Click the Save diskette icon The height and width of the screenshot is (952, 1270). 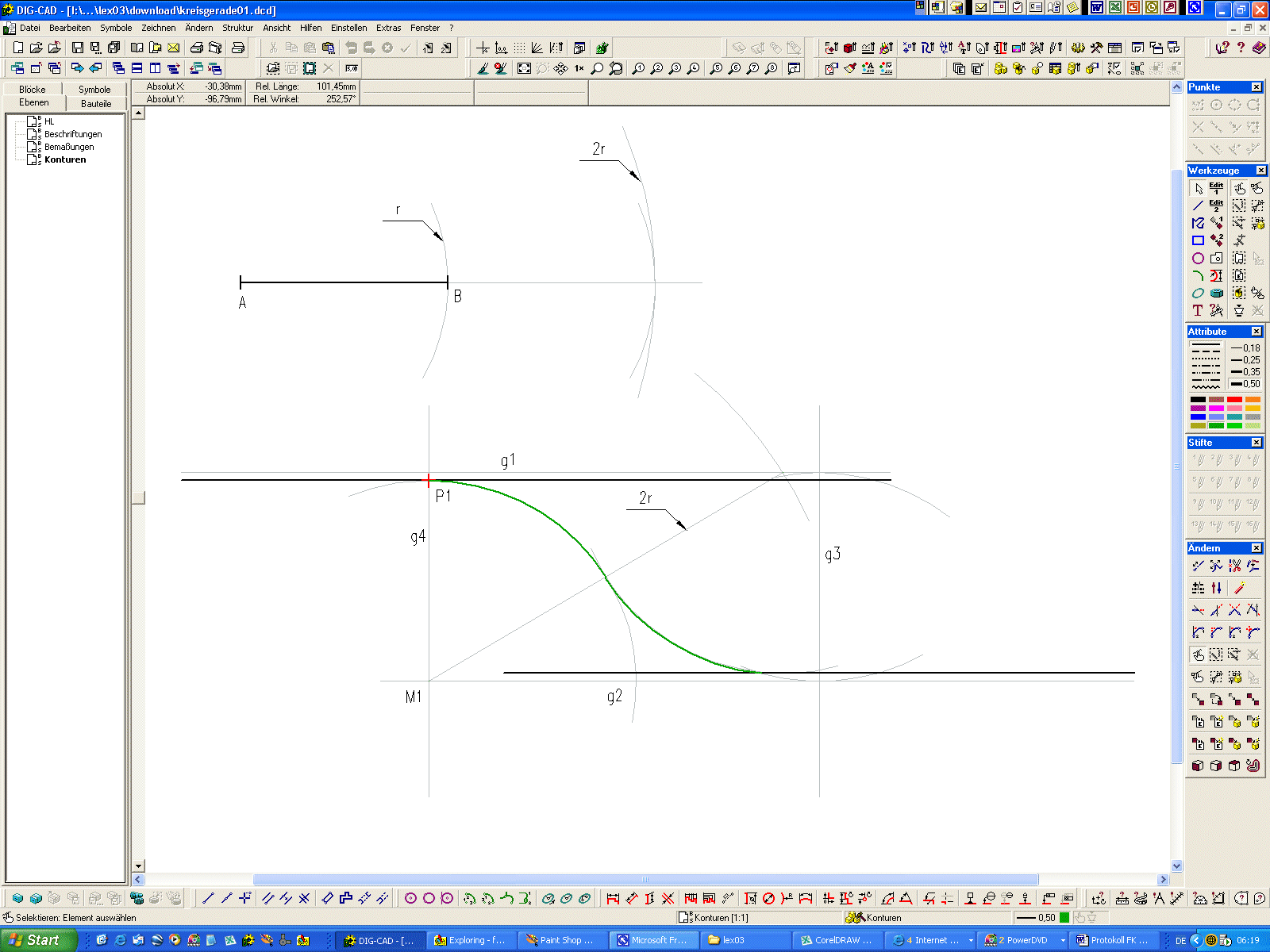[x=77, y=48]
